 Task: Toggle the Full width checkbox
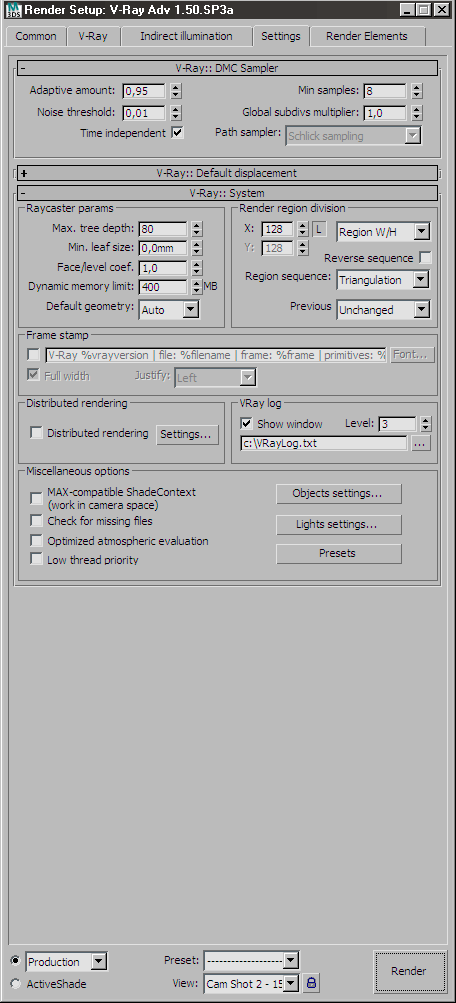[x=33, y=375]
